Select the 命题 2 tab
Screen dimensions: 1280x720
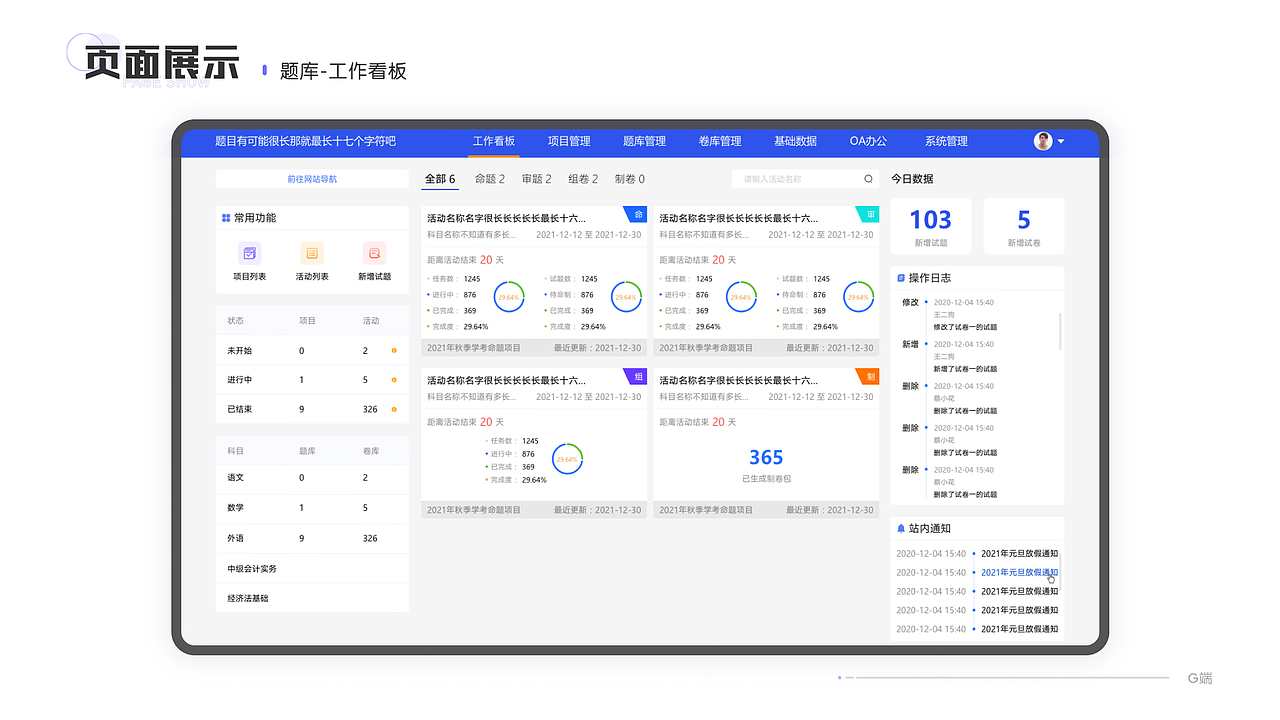point(490,179)
